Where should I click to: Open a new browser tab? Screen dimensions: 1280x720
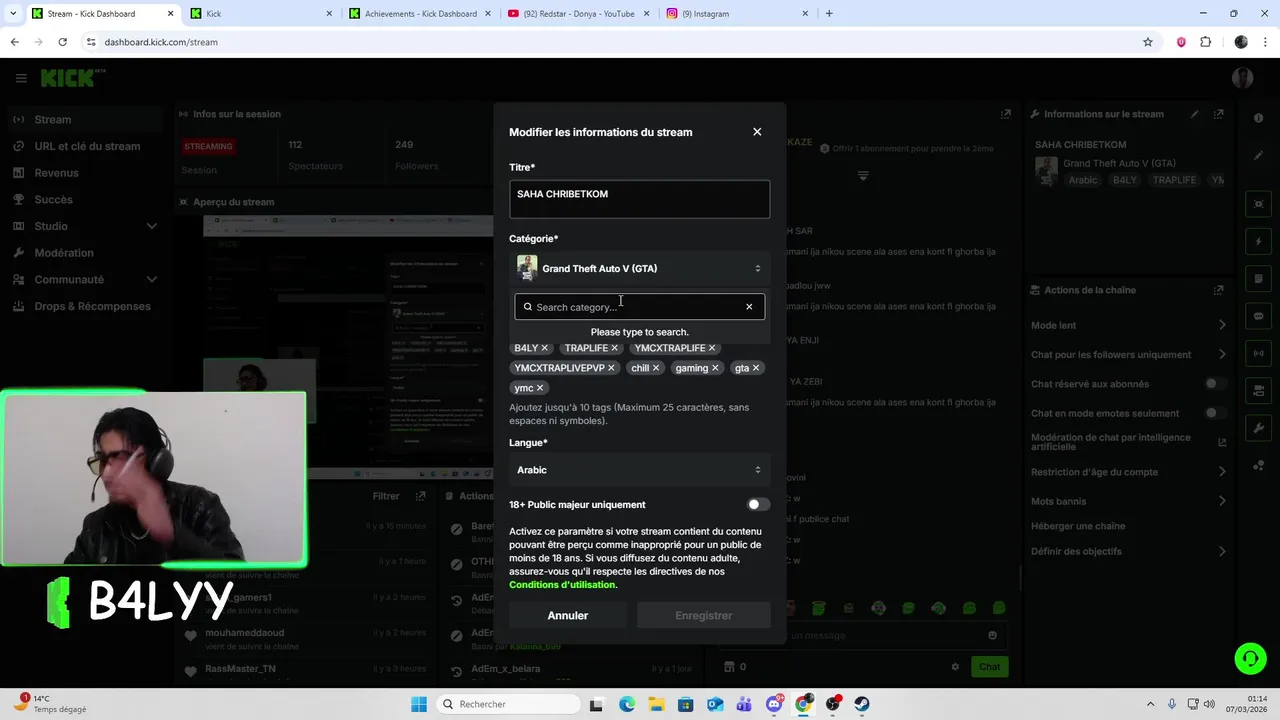(x=829, y=14)
